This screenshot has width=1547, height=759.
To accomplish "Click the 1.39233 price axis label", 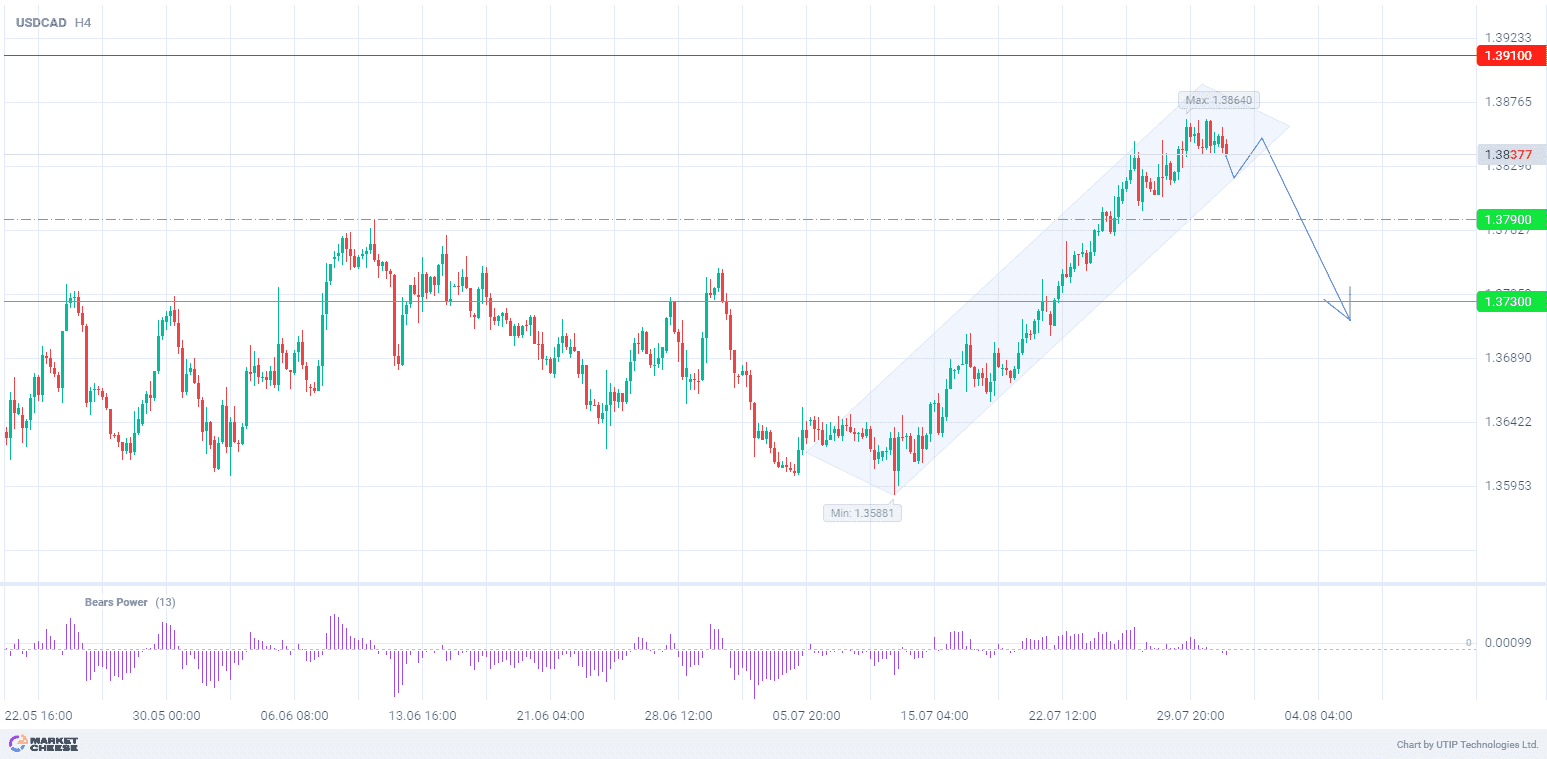I will pyautogui.click(x=1508, y=38).
